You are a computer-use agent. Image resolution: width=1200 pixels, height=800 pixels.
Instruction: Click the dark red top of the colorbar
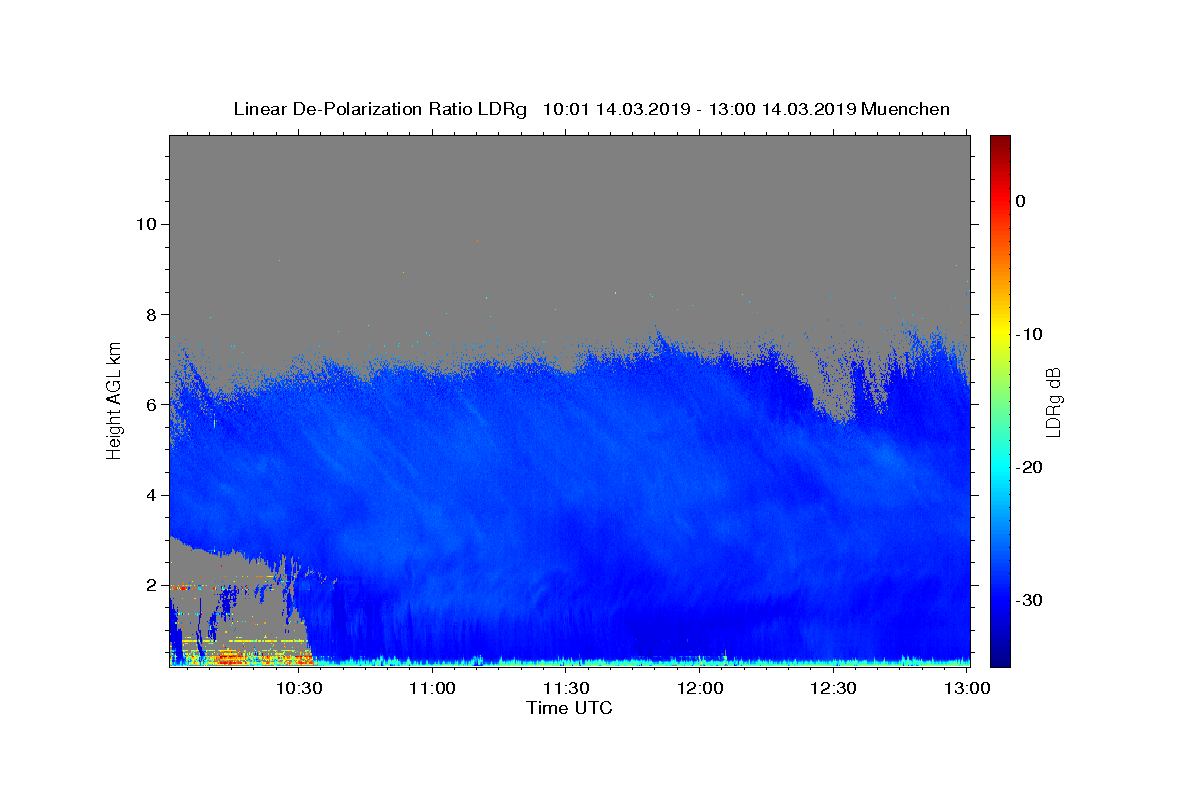[1000, 143]
